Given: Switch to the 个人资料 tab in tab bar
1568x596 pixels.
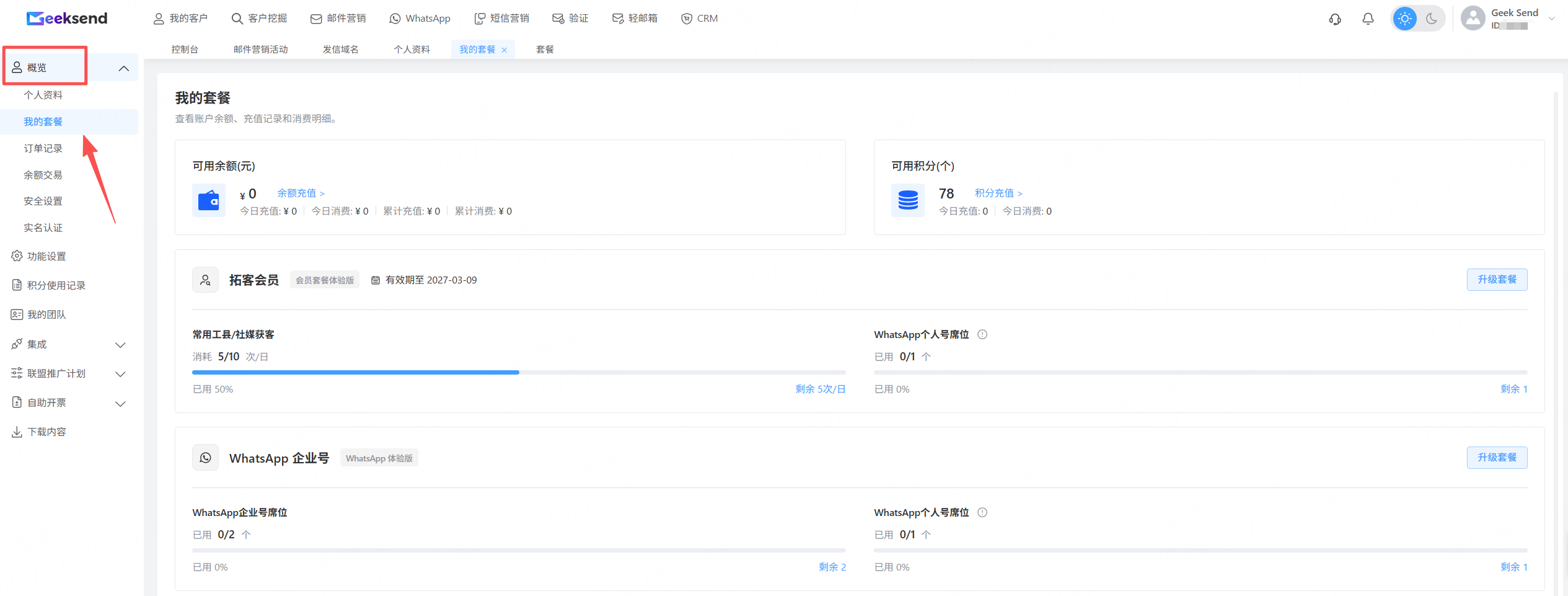Looking at the screenshot, I should pyautogui.click(x=412, y=50).
